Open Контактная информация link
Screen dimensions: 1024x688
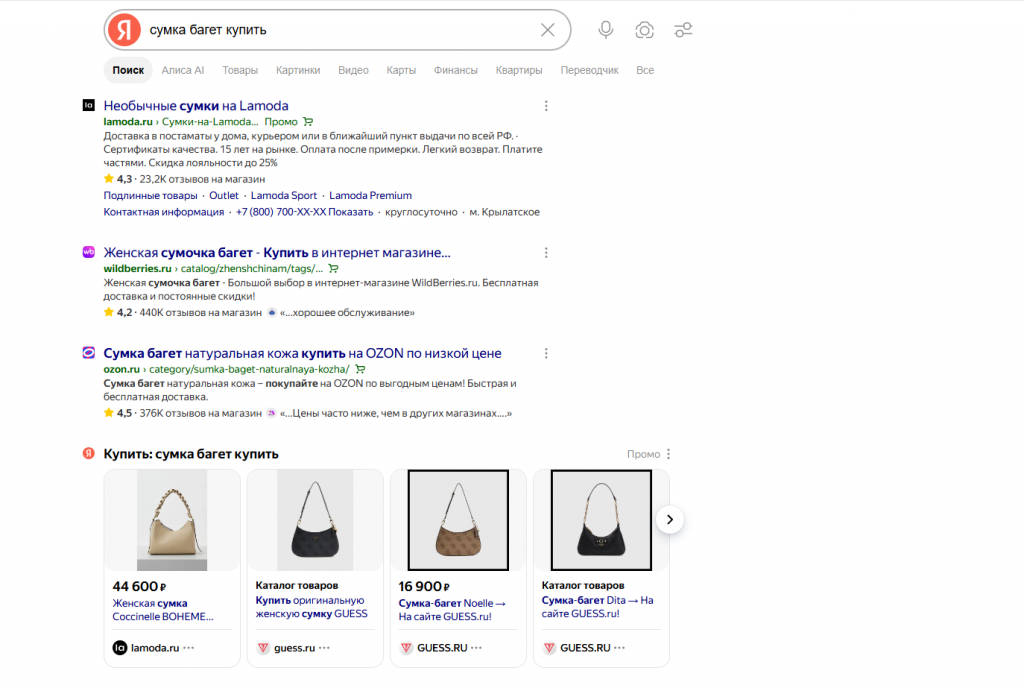[163, 212]
